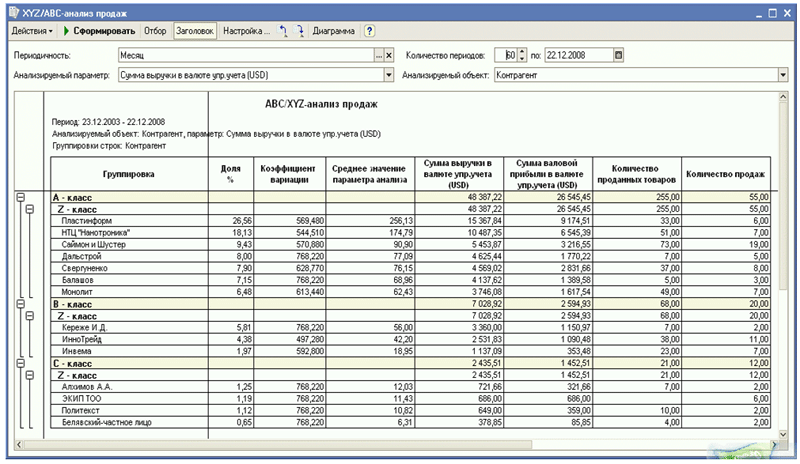Select the НТЦ "Нанотроника" row name

[x=95, y=232]
